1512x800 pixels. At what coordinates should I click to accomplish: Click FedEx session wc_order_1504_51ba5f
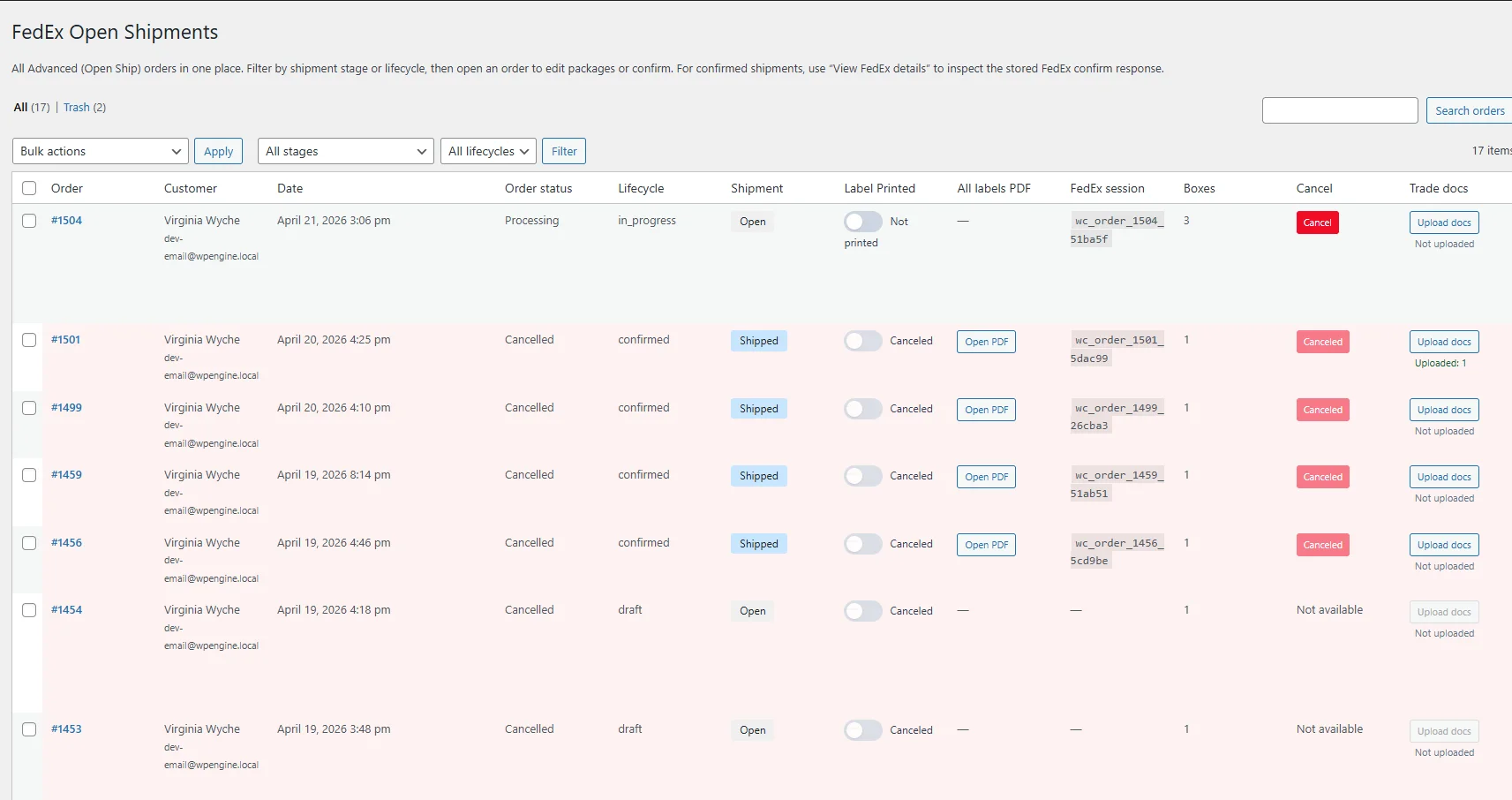point(1117,230)
